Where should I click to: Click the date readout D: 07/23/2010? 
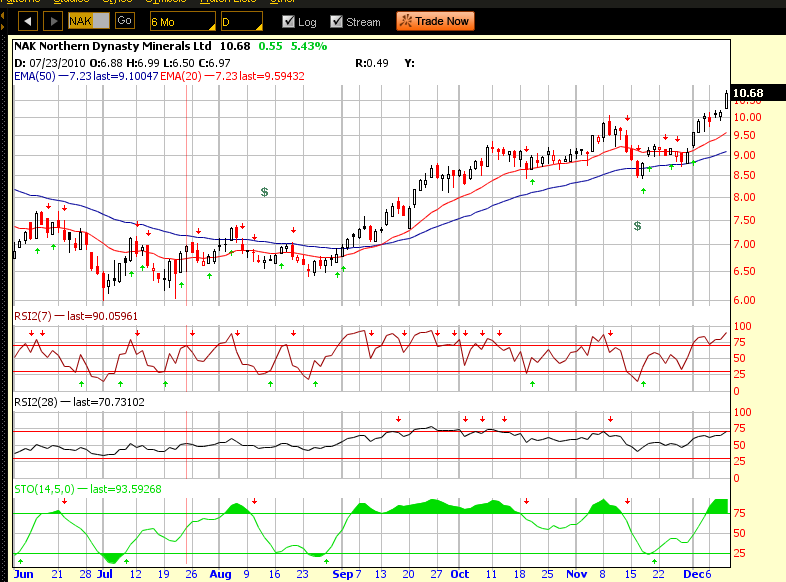pyautogui.click(x=50, y=63)
